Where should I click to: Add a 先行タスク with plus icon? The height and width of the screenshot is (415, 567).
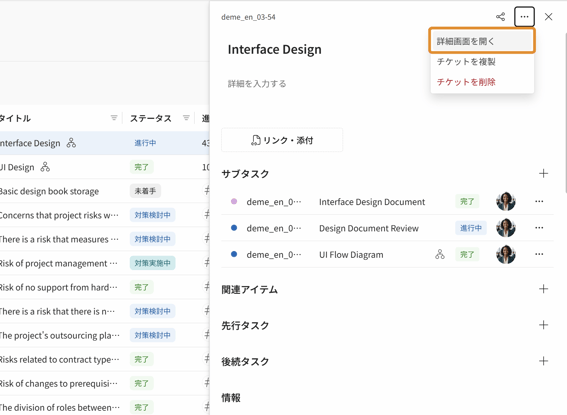click(543, 325)
